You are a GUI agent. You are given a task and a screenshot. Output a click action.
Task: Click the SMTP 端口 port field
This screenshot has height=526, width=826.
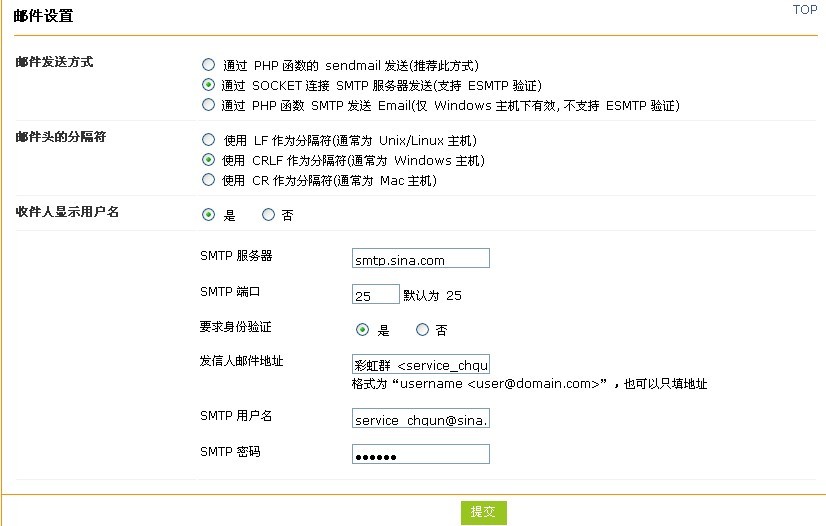click(376, 294)
